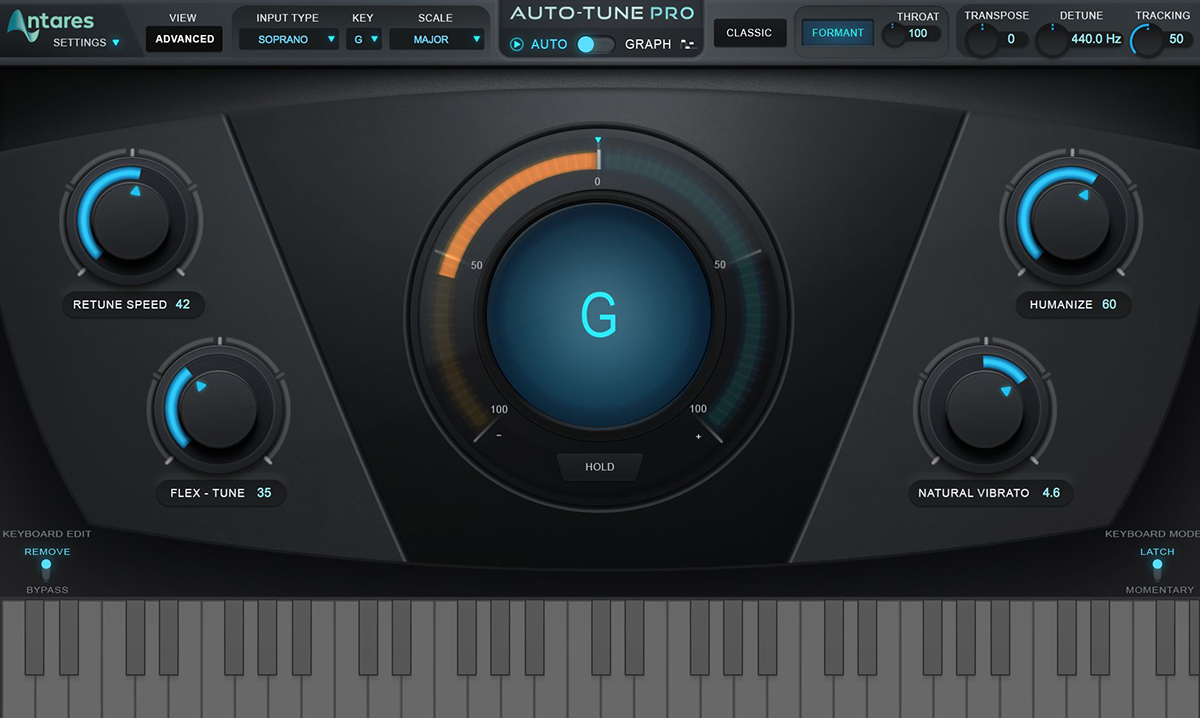Click the Retune Speed value 42
Viewport: 1200px width, 718px height.
(183, 305)
